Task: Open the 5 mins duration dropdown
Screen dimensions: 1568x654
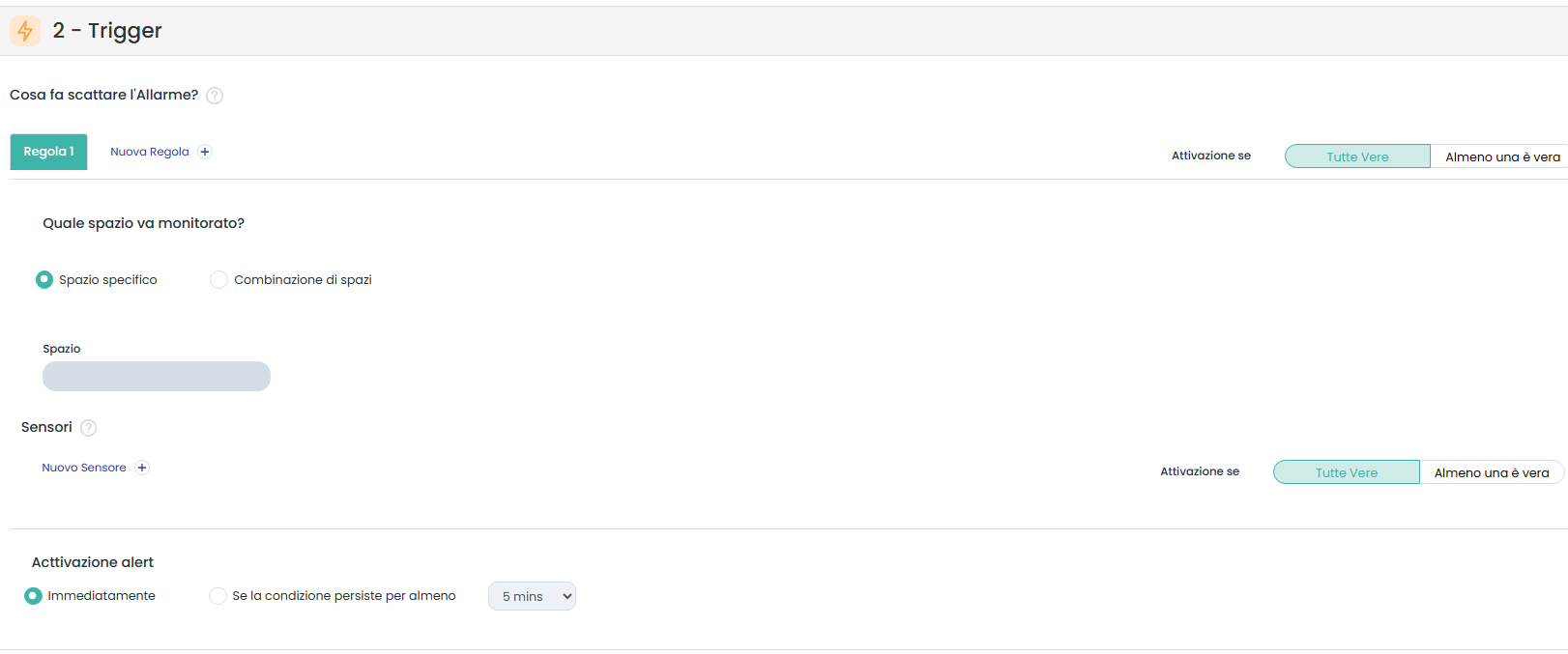Action: click(532, 596)
